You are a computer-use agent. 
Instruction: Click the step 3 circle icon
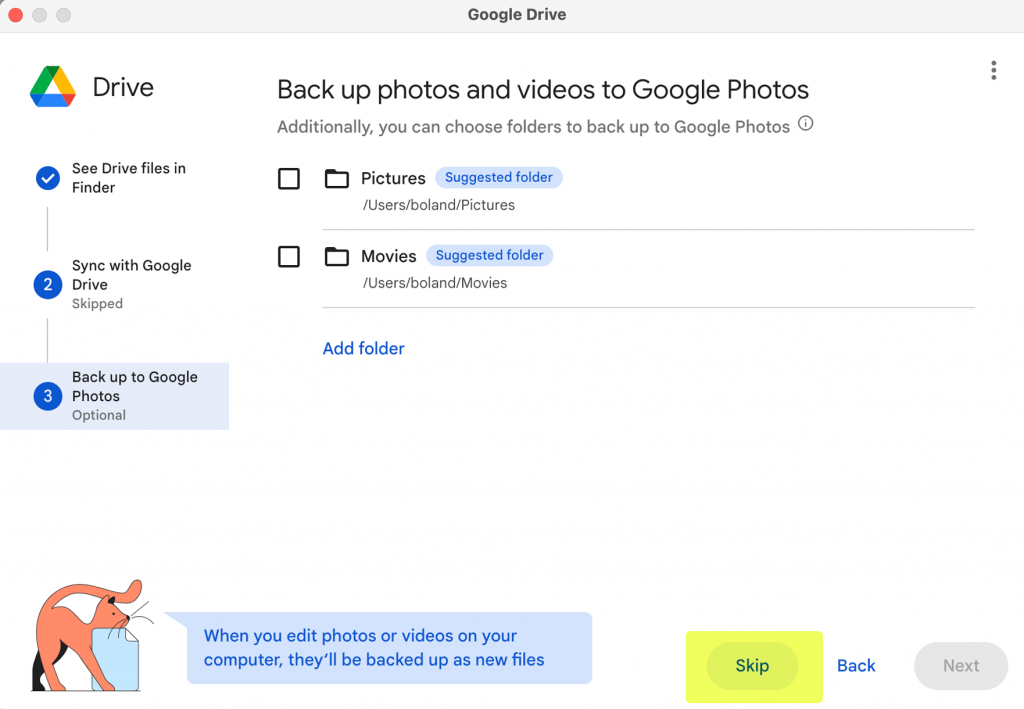48,396
